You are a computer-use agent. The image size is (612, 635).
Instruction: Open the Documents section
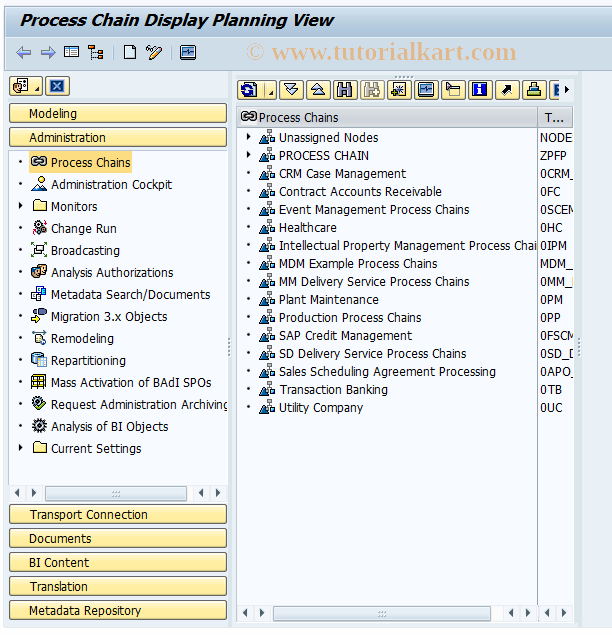(x=118, y=538)
